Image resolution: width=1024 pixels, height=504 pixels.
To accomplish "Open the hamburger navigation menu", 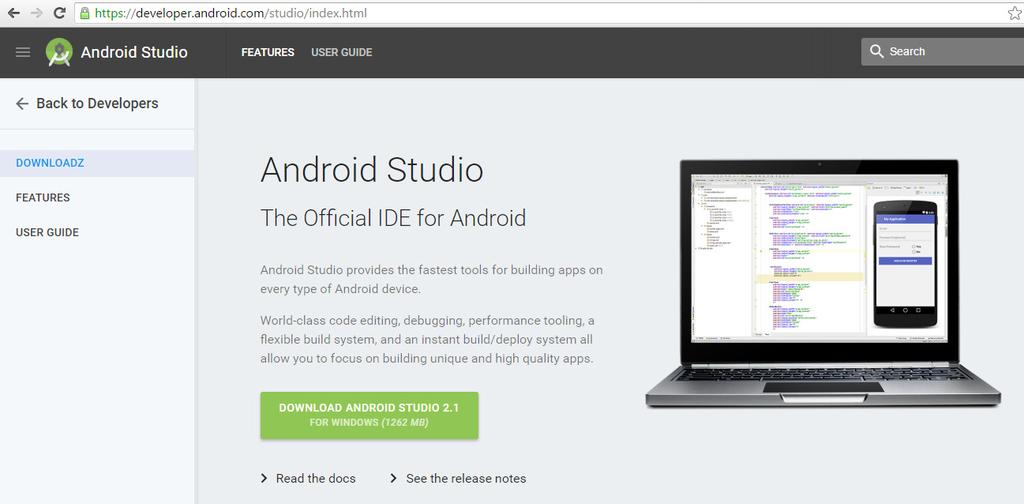I will click(23, 52).
